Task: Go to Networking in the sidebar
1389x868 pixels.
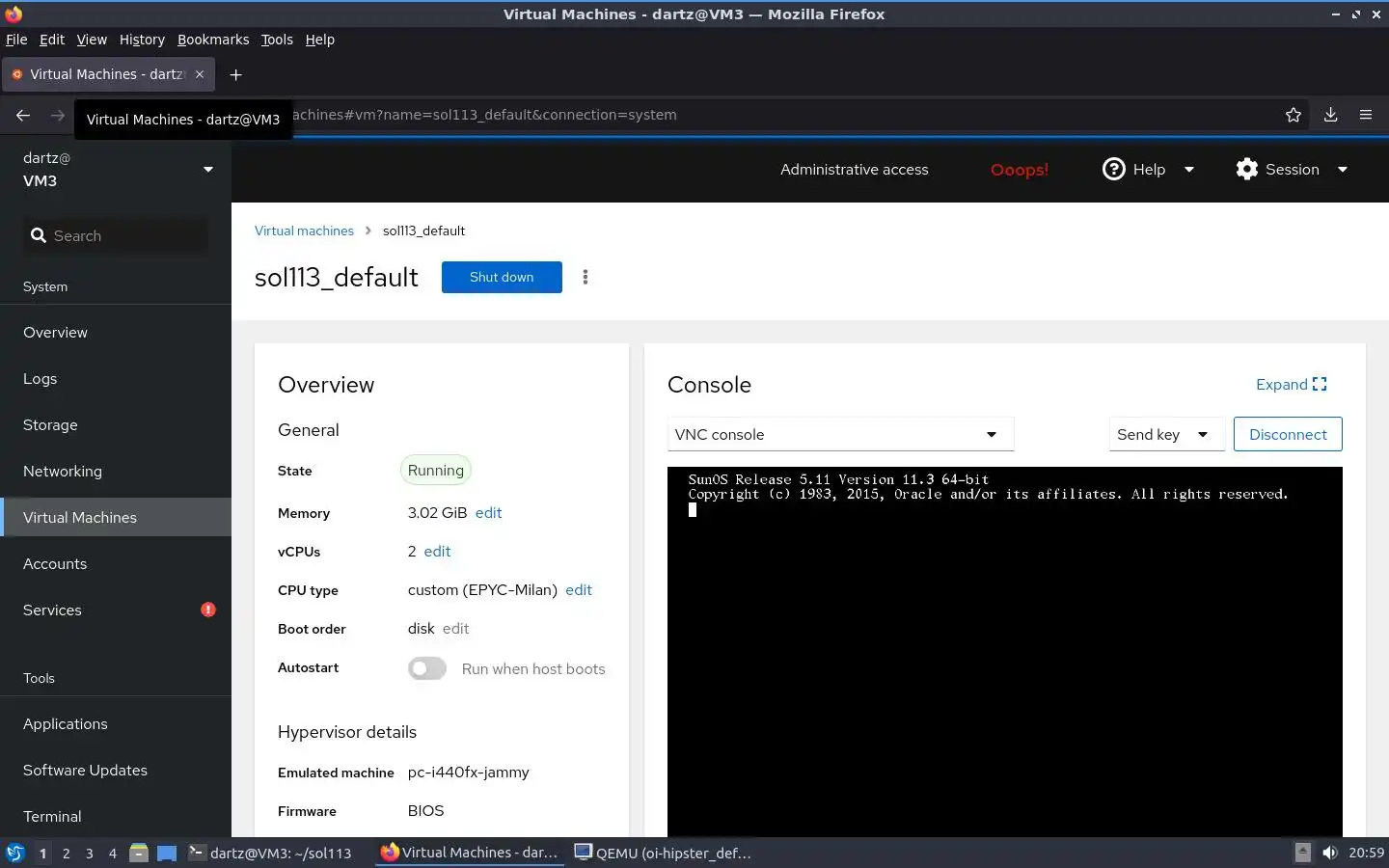Action: tap(116, 471)
